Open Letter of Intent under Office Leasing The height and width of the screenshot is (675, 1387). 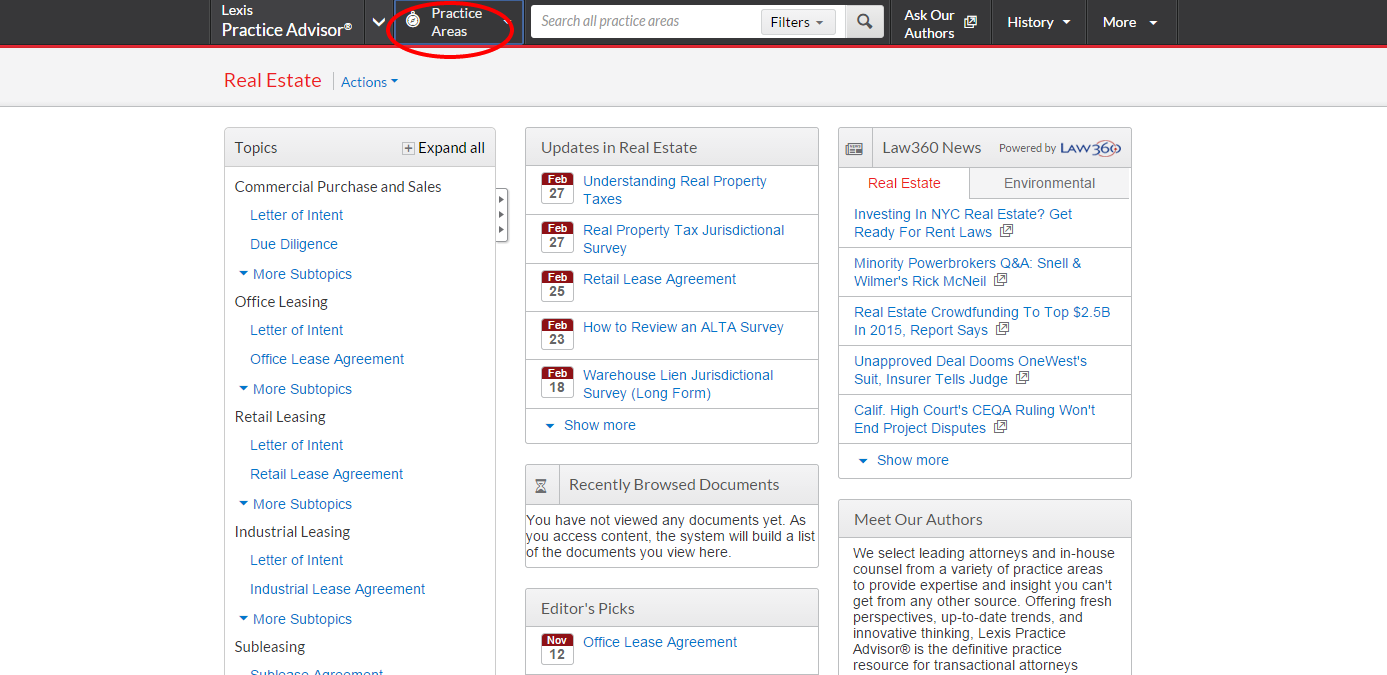pyautogui.click(x=296, y=330)
